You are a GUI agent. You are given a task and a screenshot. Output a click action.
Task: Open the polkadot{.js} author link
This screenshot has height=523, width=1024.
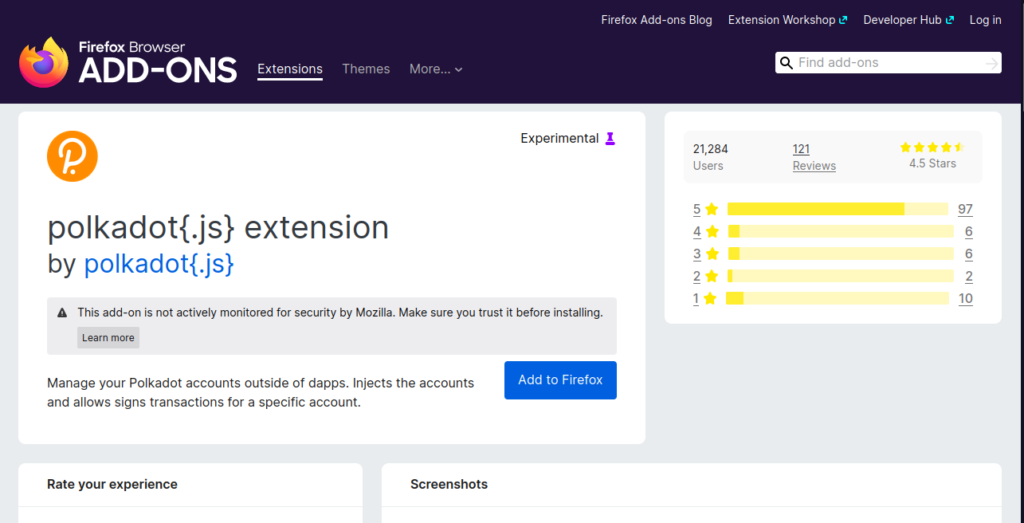click(x=159, y=264)
